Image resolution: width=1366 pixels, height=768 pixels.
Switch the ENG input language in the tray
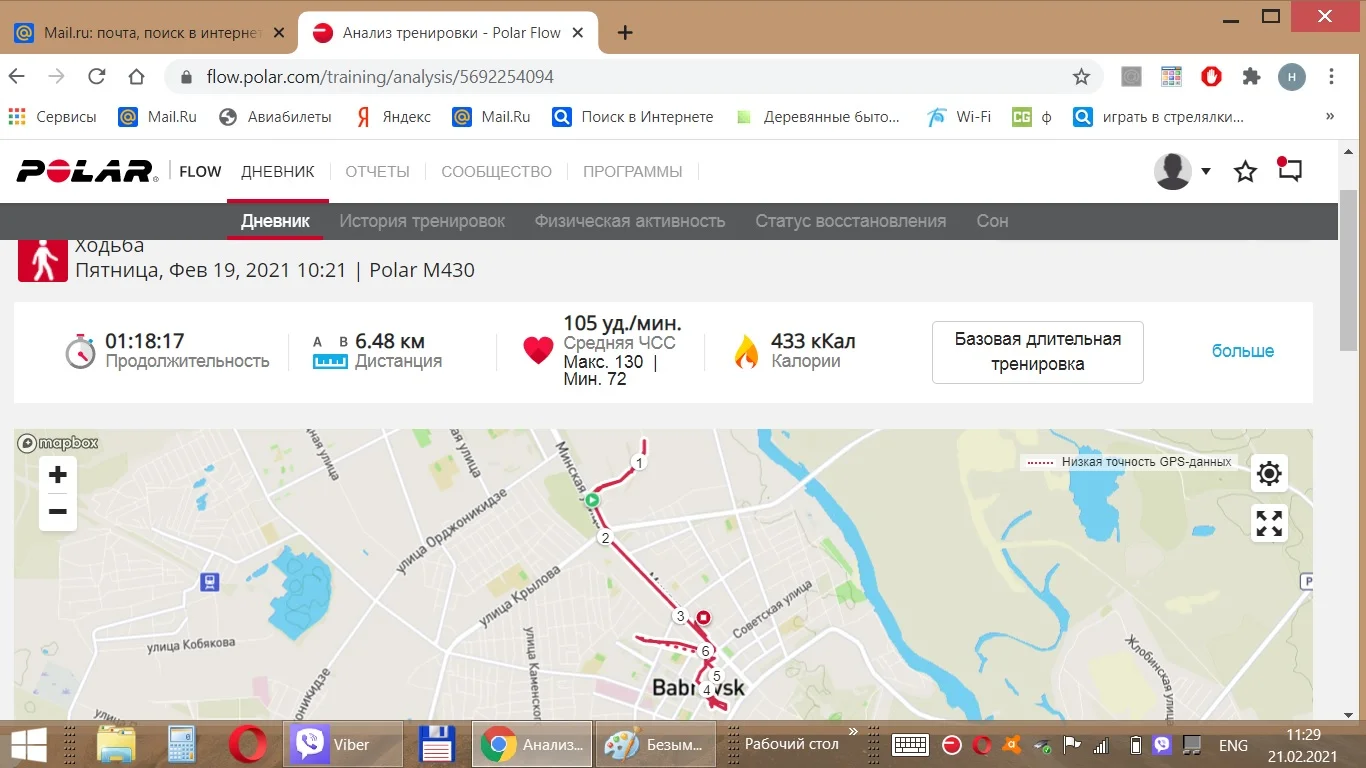[1233, 745]
